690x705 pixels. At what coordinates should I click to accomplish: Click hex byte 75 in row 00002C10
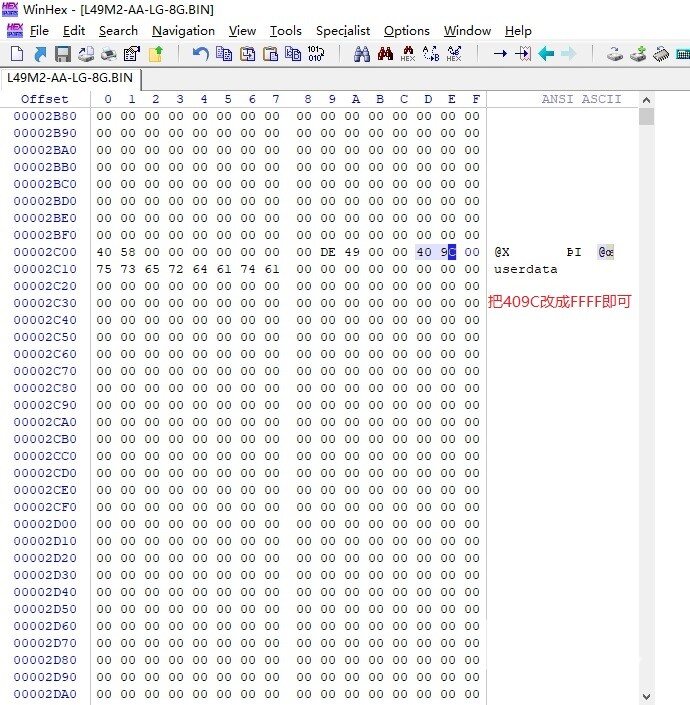(x=104, y=269)
